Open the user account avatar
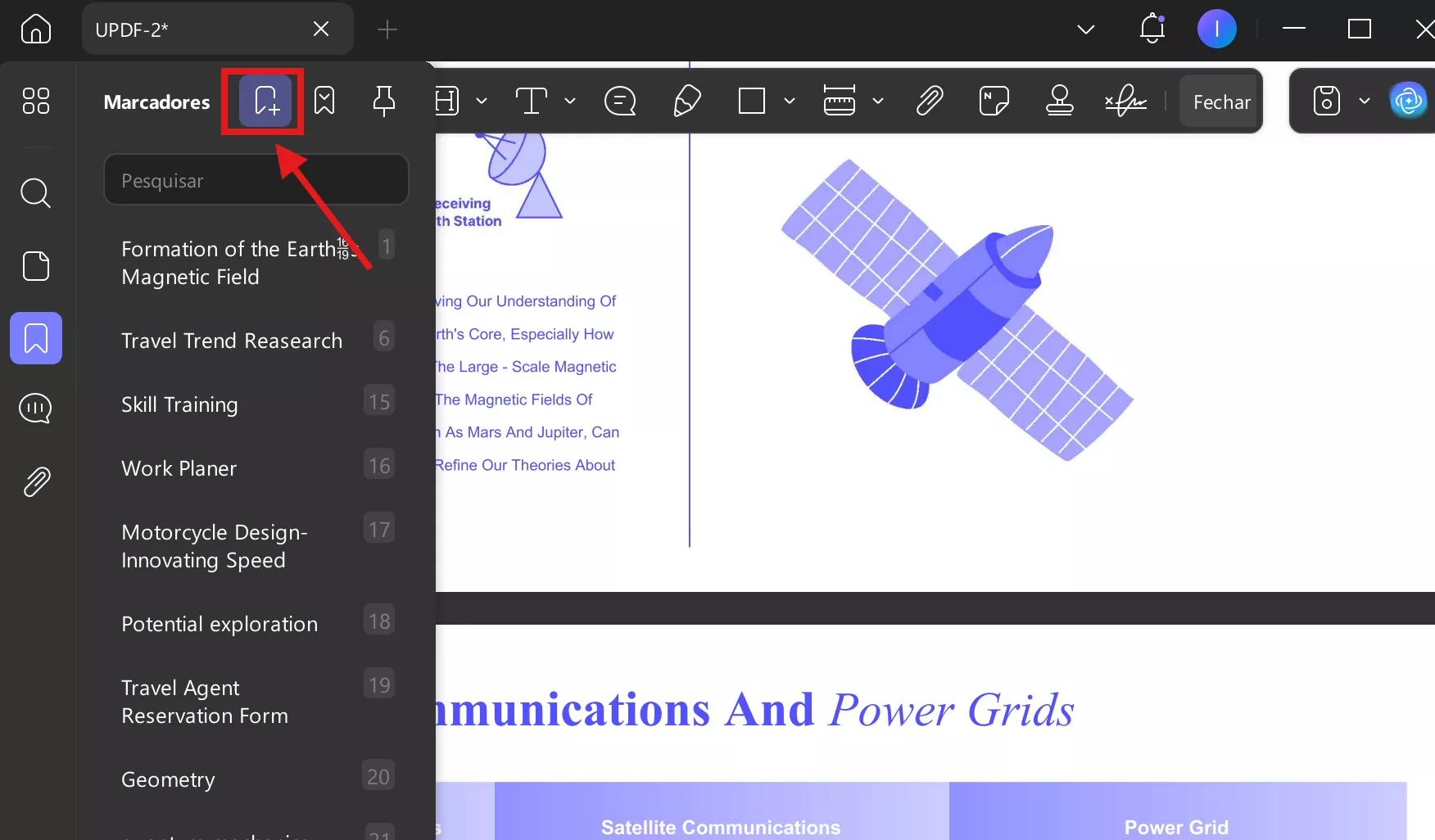Viewport: 1435px width, 840px height. click(x=1216, y=29)
